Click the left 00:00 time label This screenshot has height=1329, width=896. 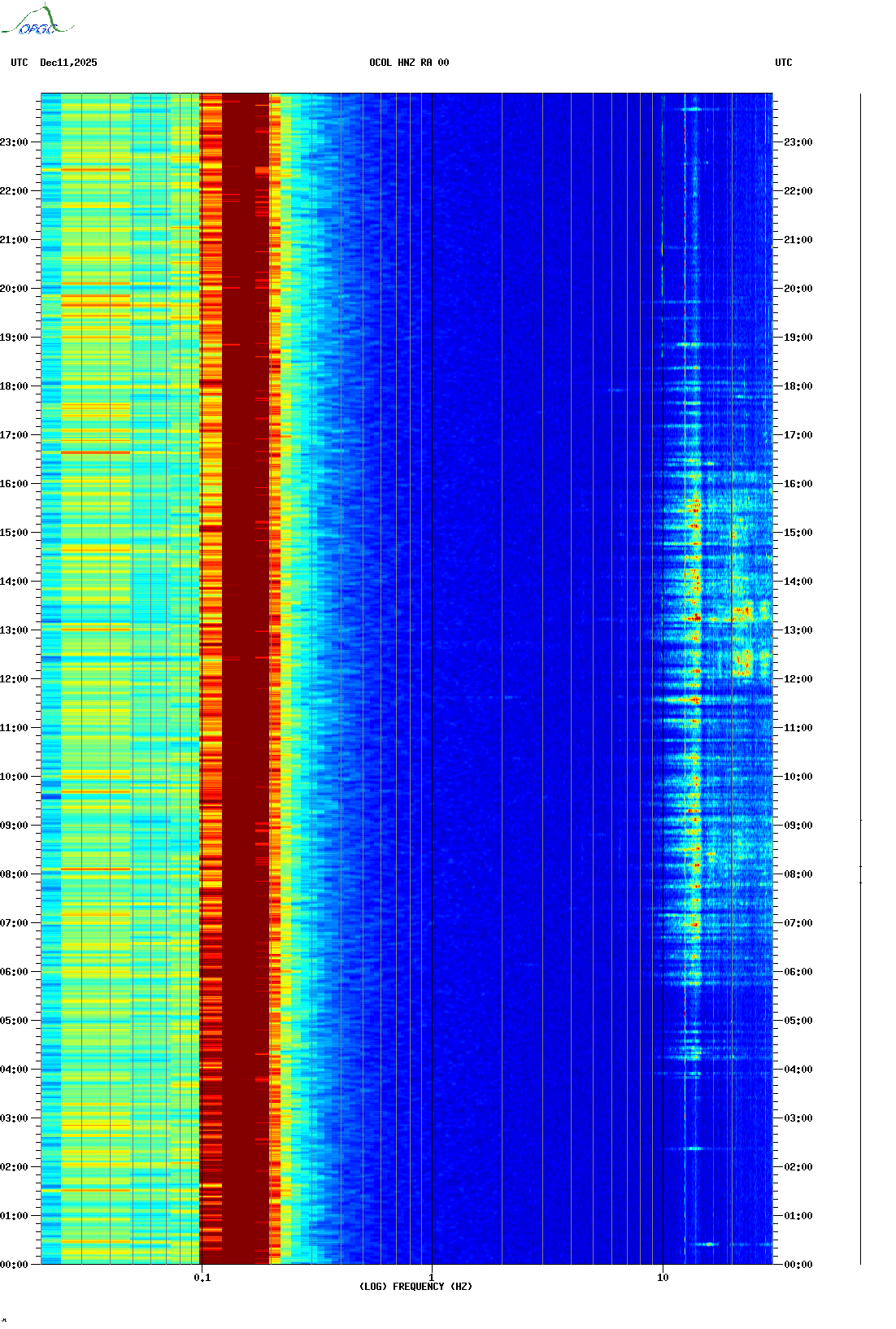[x=14, y=1265]
